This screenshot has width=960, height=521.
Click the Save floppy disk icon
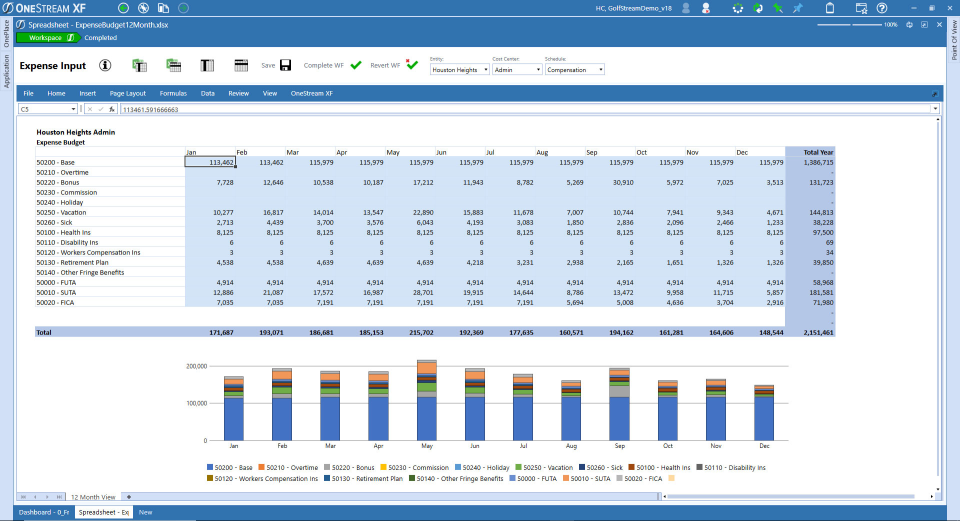[x=285, y=66]
